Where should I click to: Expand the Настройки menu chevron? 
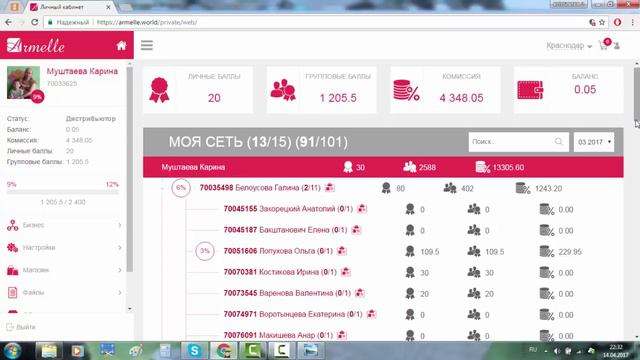click(120, 248)
